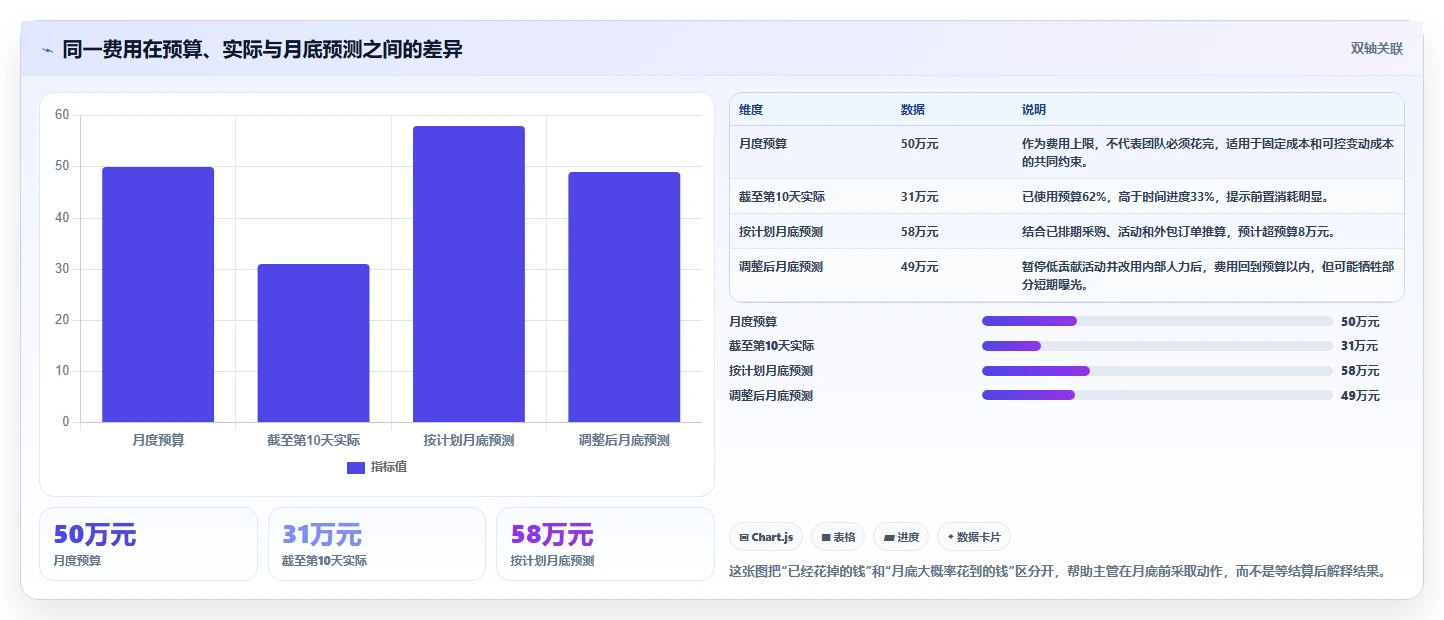Click the 月度预算 bar in the chart

click(158, 294)
